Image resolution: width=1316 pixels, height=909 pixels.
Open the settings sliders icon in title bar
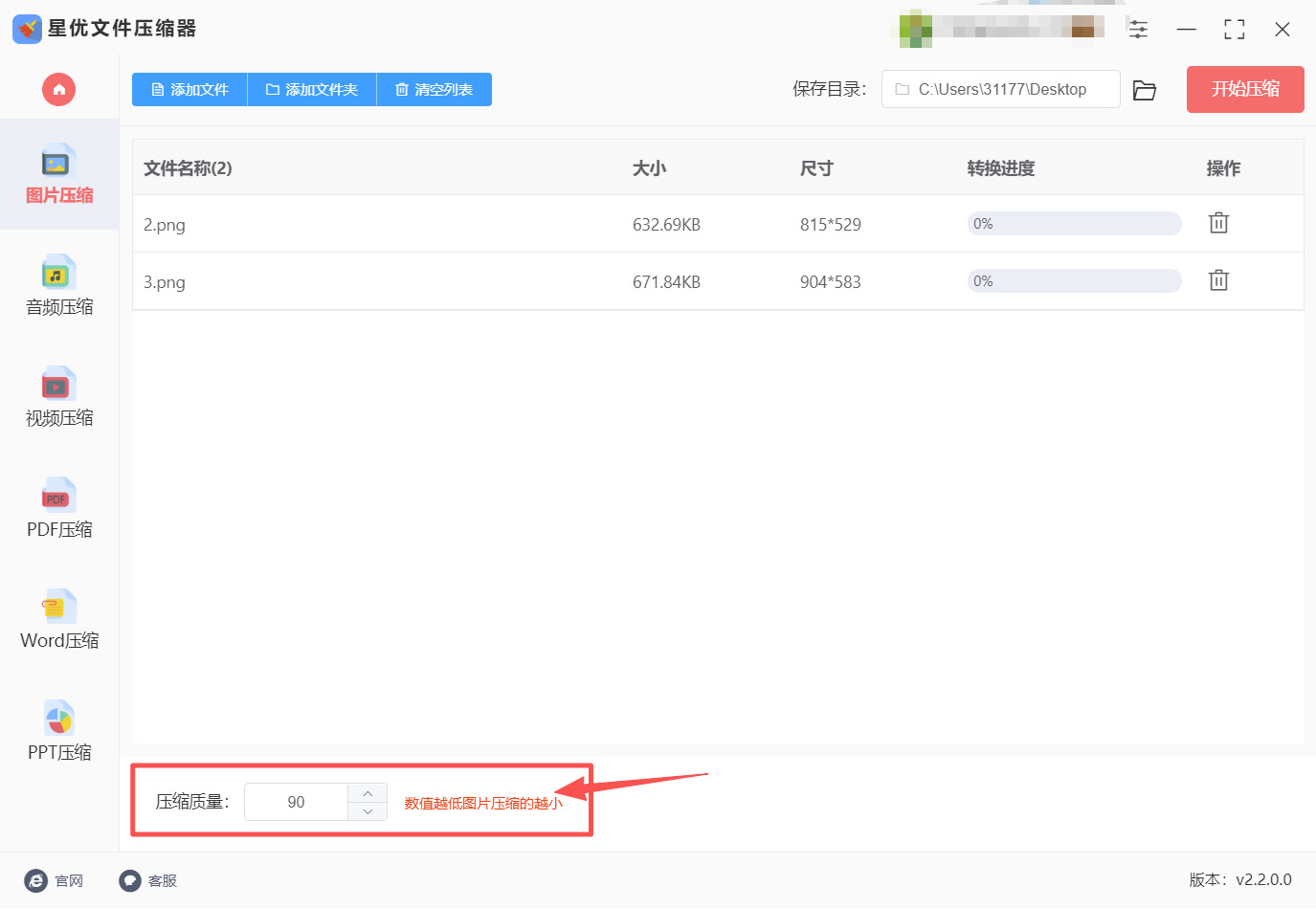(x=1138, y=29)
